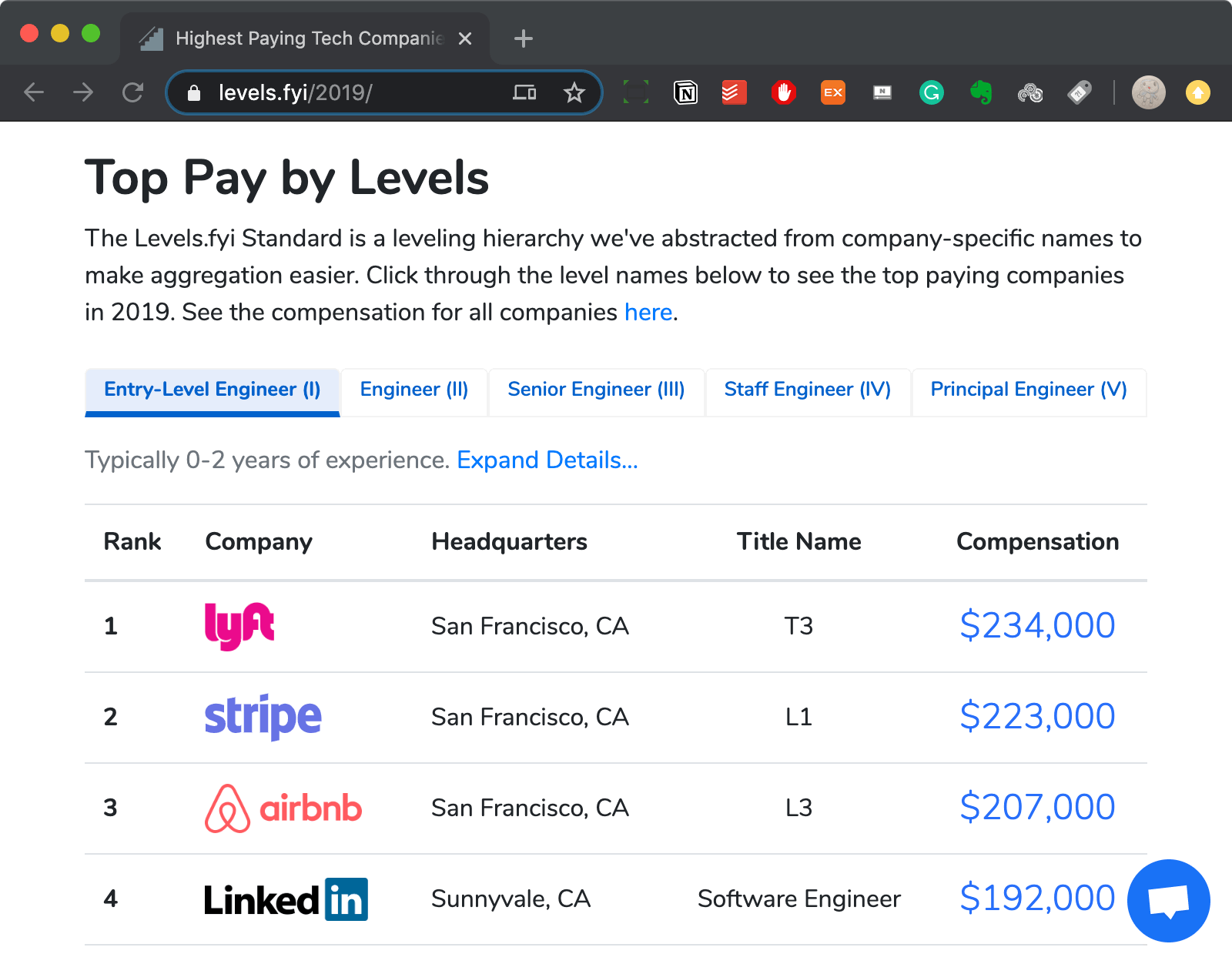This screenshot has height=964, width=1232.
Task: Close the Highest Paying Tech Companies tab
Action: [x=465, y=38]
